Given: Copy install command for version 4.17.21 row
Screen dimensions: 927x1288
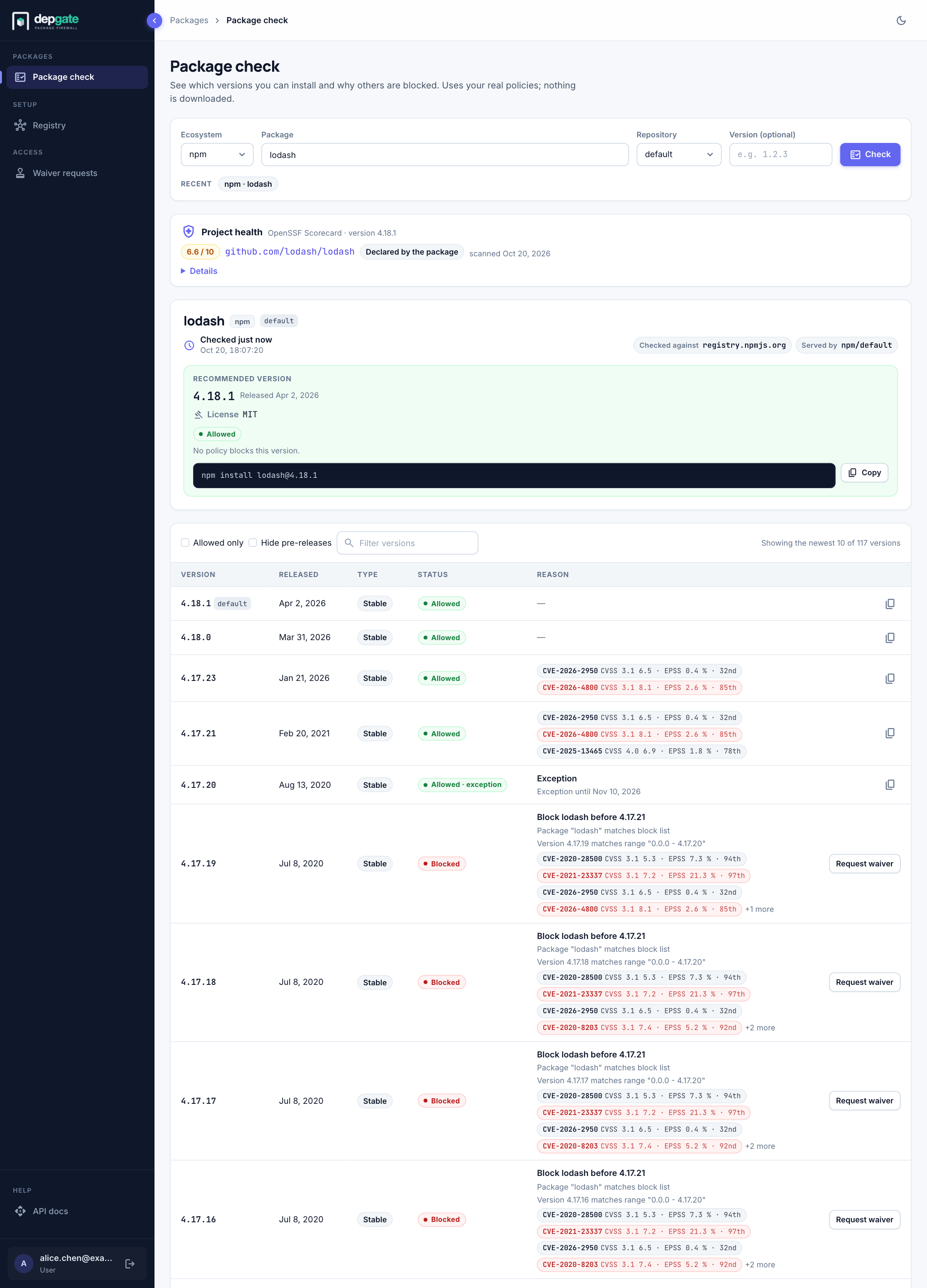Looking at the screenshot, I should click(x=890, y=733).
